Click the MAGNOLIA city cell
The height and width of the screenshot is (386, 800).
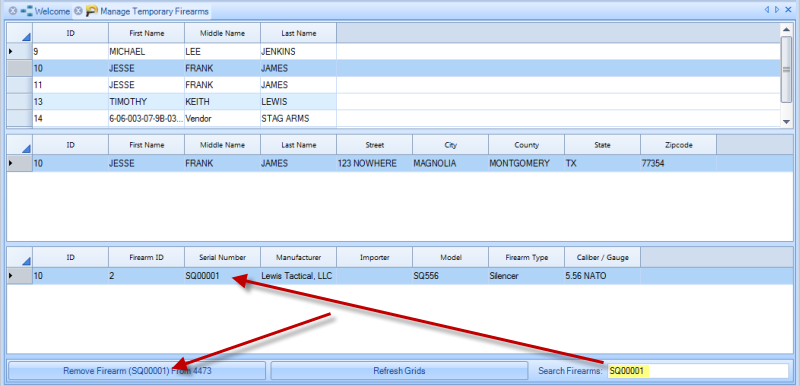451,164
